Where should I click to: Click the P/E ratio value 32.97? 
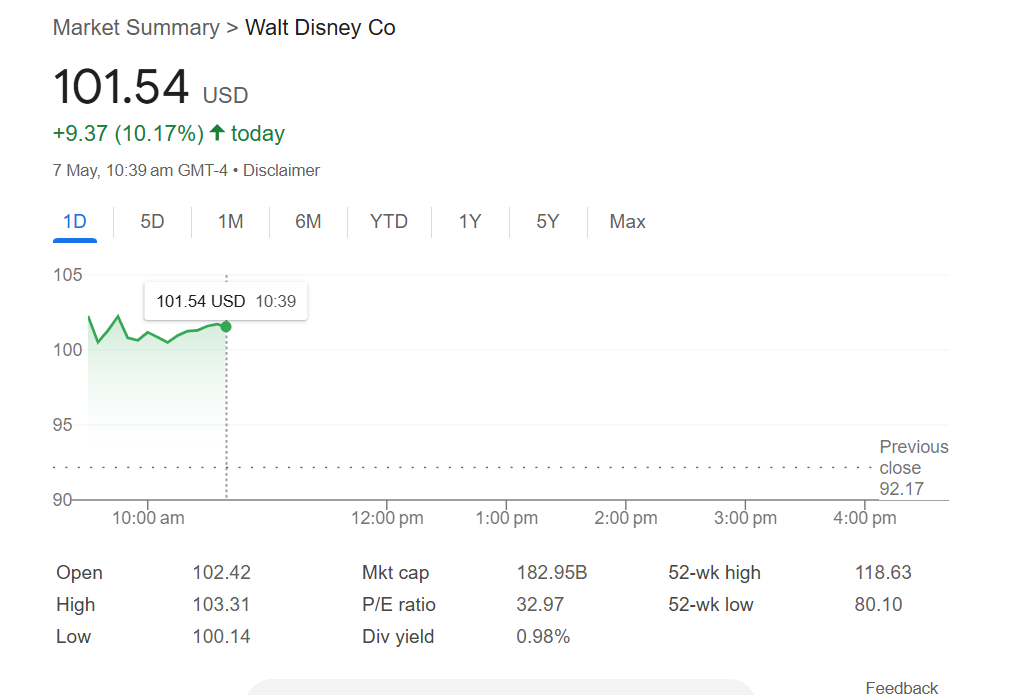(540, 604)
